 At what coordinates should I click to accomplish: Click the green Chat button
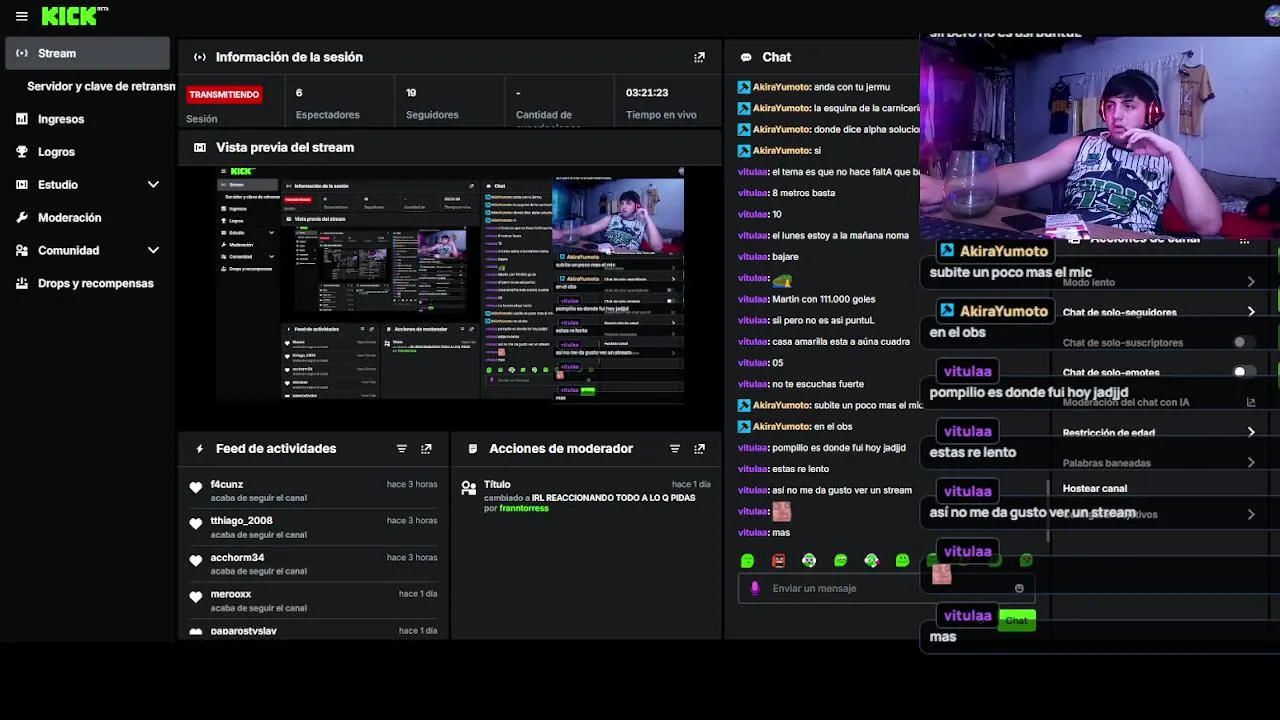tap(1016, 620)
